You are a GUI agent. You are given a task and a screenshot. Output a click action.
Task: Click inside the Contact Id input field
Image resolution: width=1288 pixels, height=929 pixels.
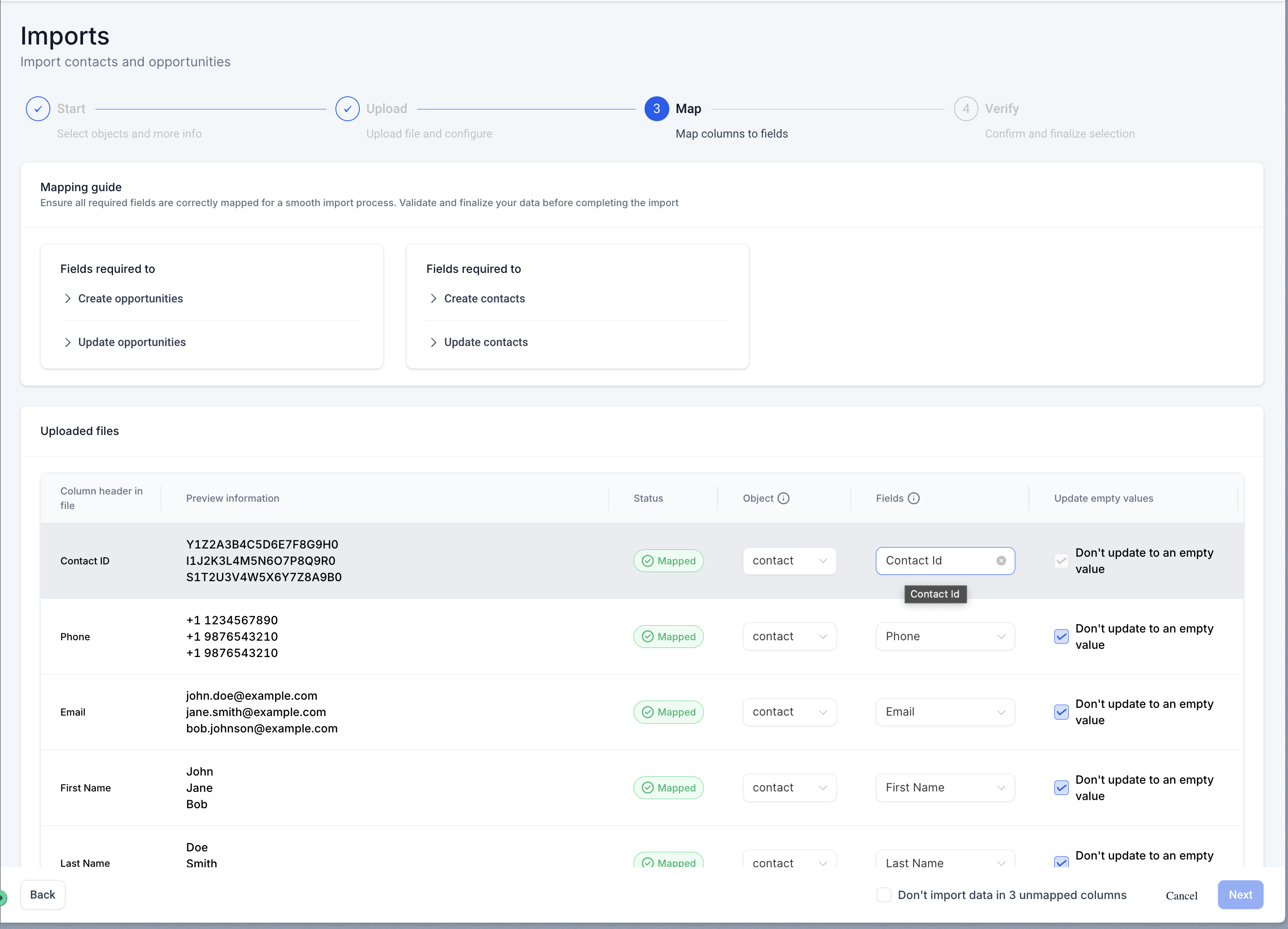tap(931, 560)
